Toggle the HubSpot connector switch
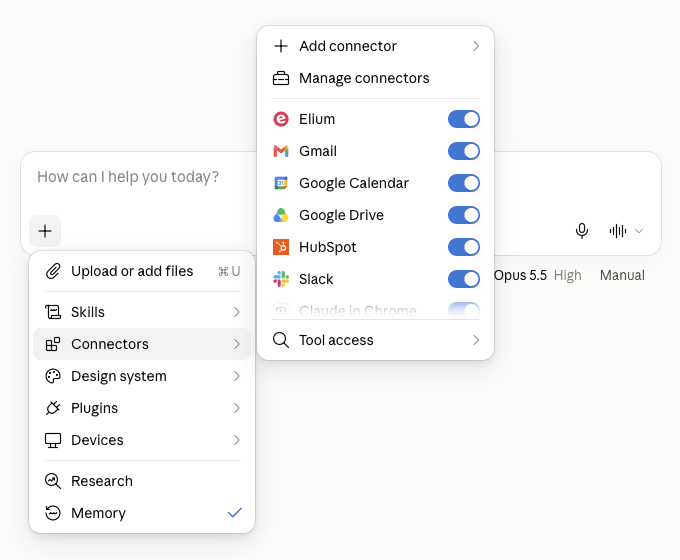Image resolution: width=680 pixels, height=560 pixels. click(464, 247)
